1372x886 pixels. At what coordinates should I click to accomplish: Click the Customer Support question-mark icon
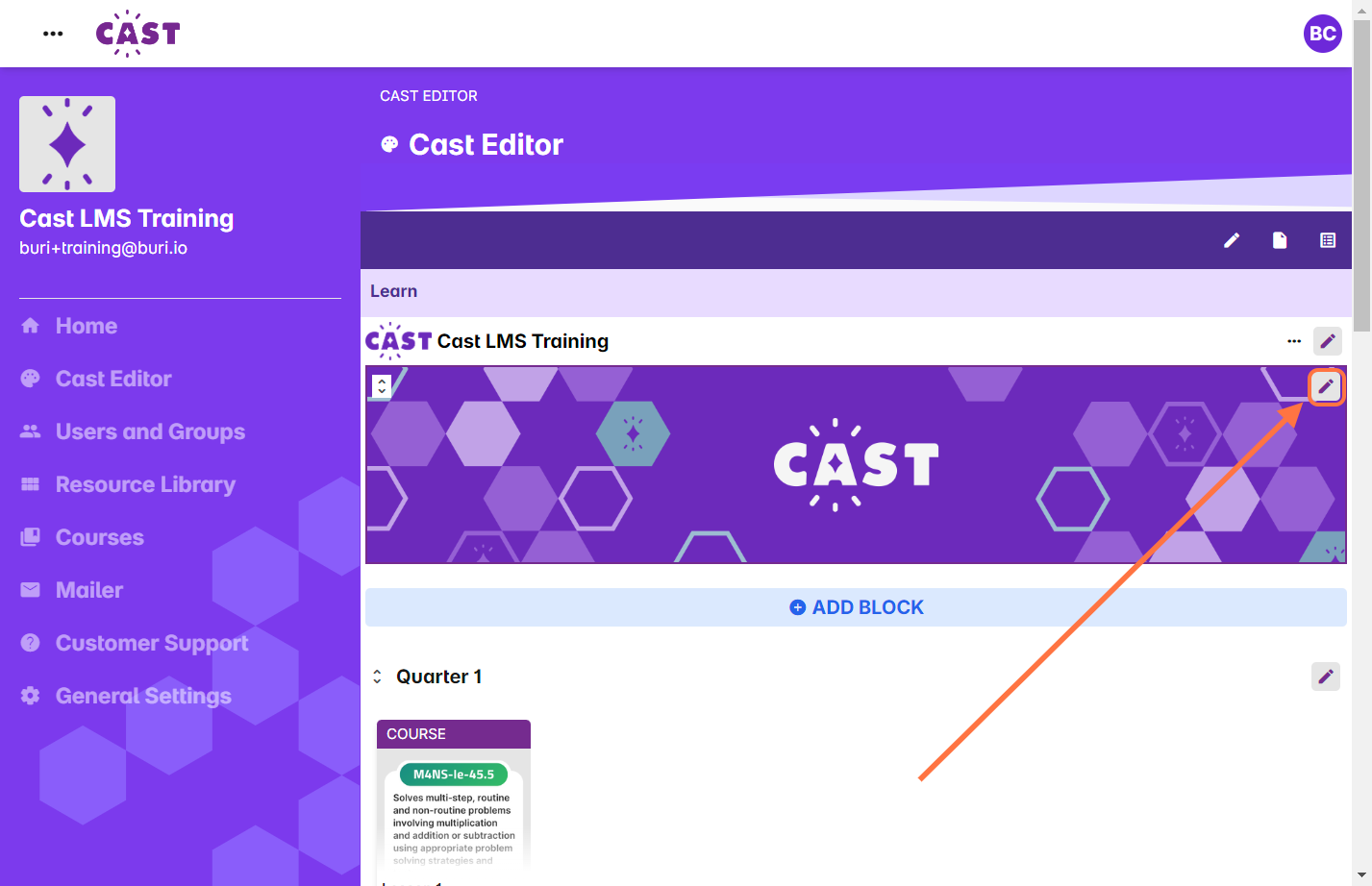(31, 643)
